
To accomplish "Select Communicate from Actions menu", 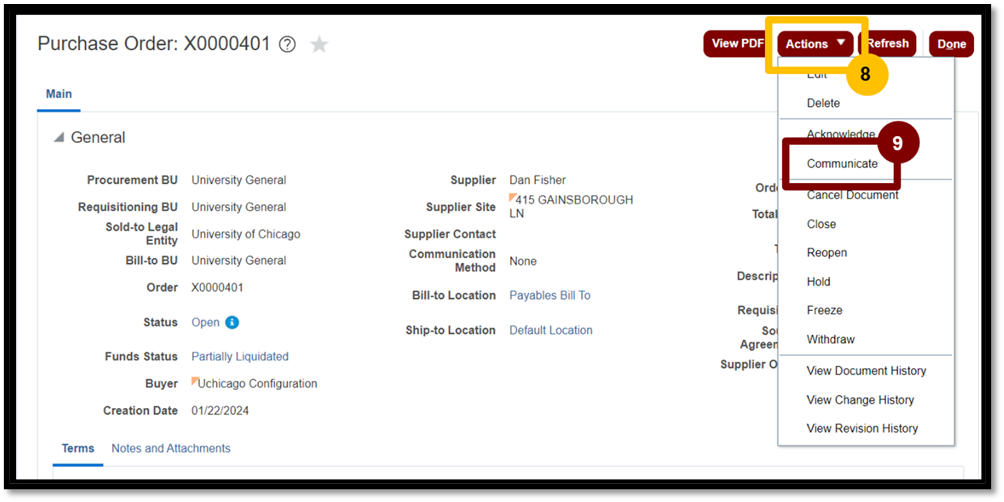I will (842, 163).
